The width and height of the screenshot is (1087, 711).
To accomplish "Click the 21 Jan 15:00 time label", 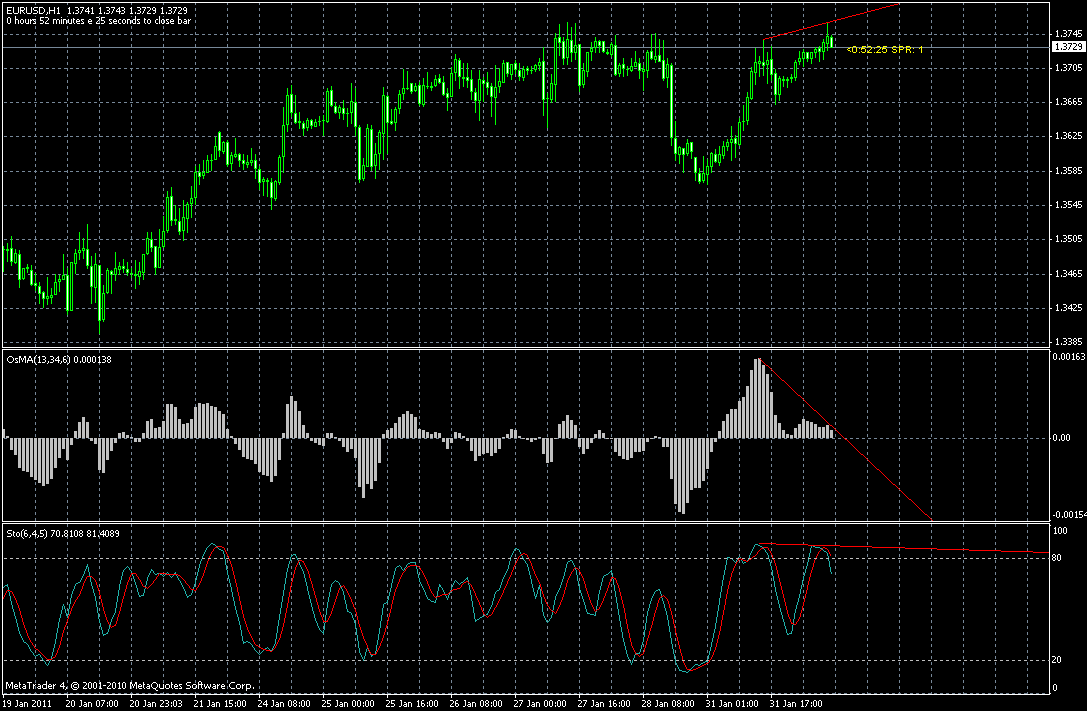I will (x=220, y=704).
